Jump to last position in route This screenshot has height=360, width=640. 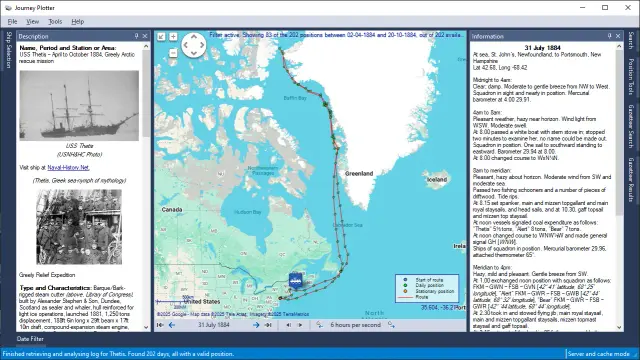[268, 325]
